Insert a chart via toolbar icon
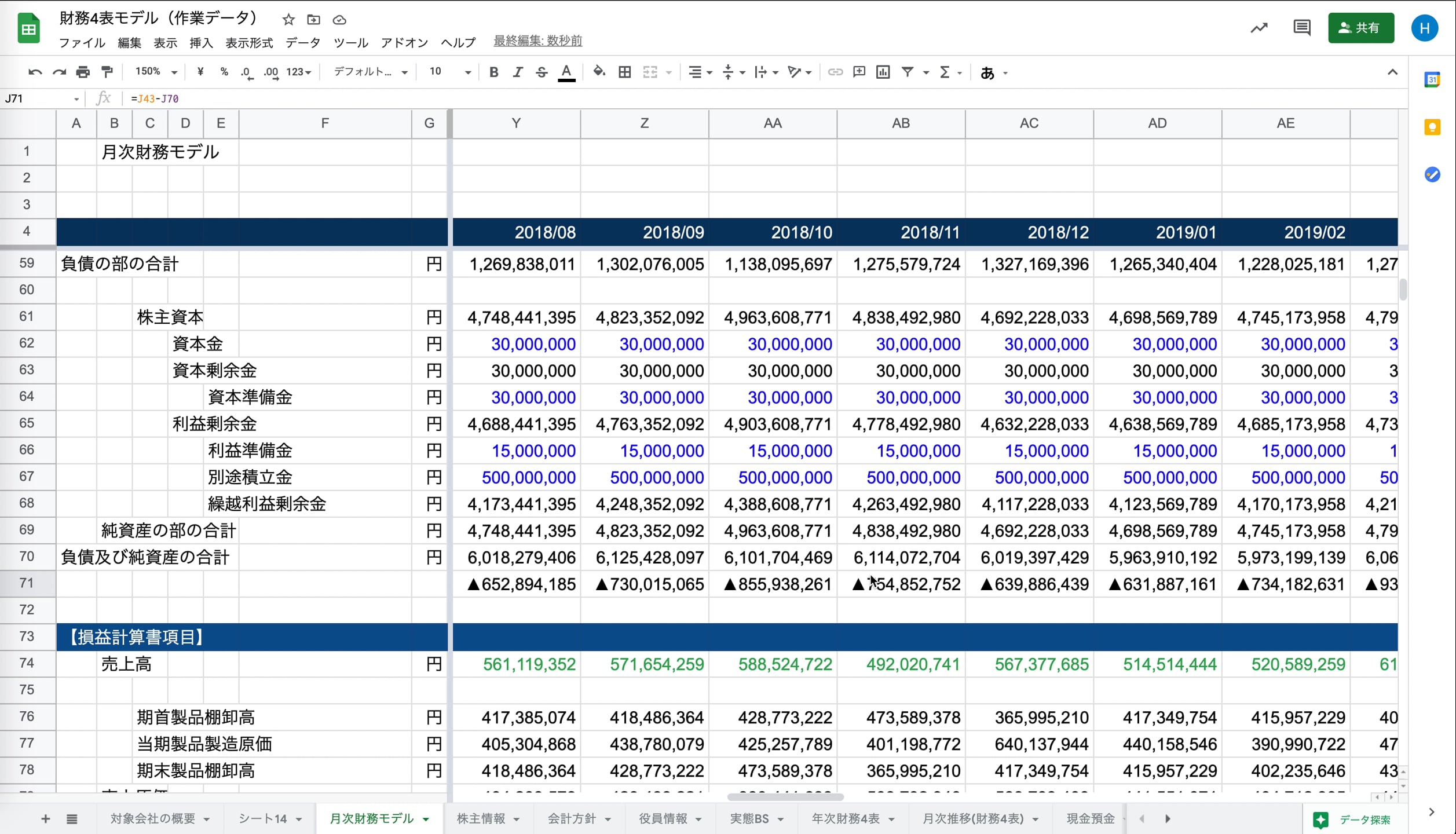1456x834 pixels. tap(883, 72)
